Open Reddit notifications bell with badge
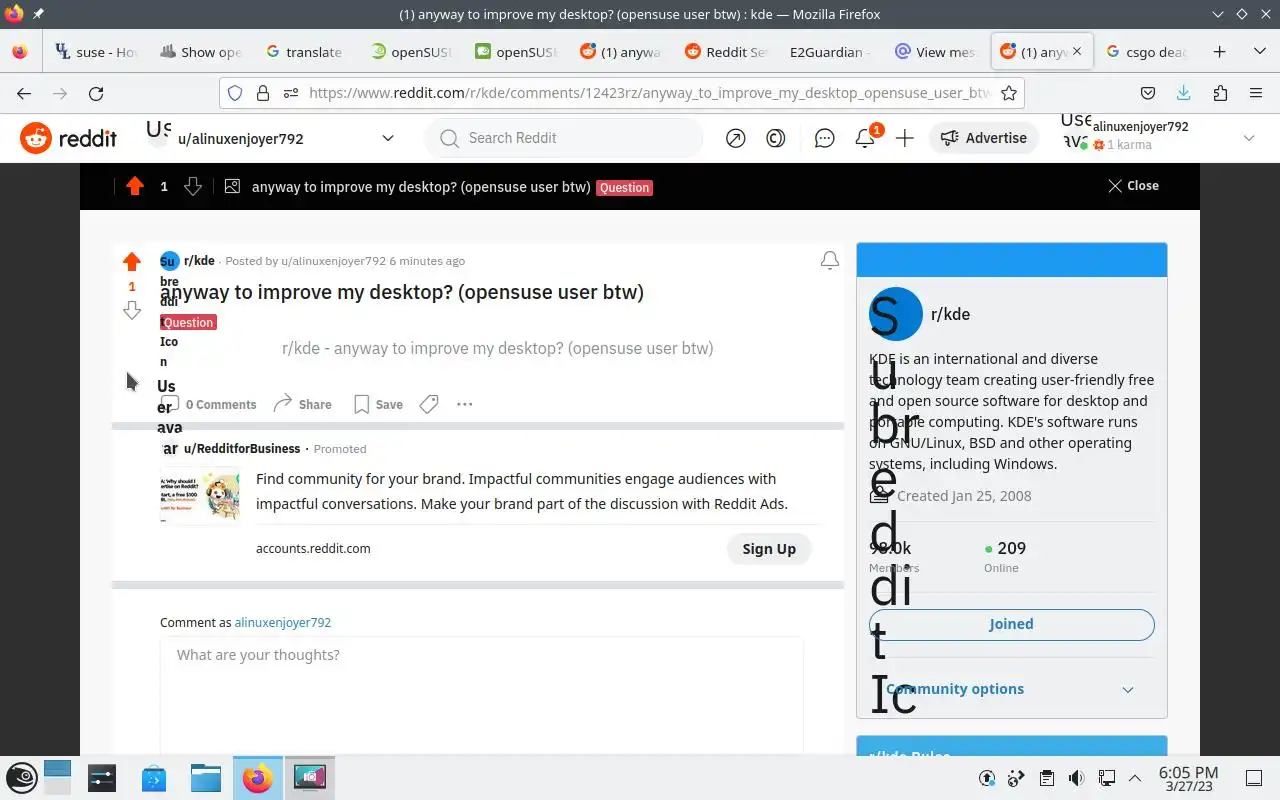Screen dimensions: 1280x800 [x=866, y=137]
